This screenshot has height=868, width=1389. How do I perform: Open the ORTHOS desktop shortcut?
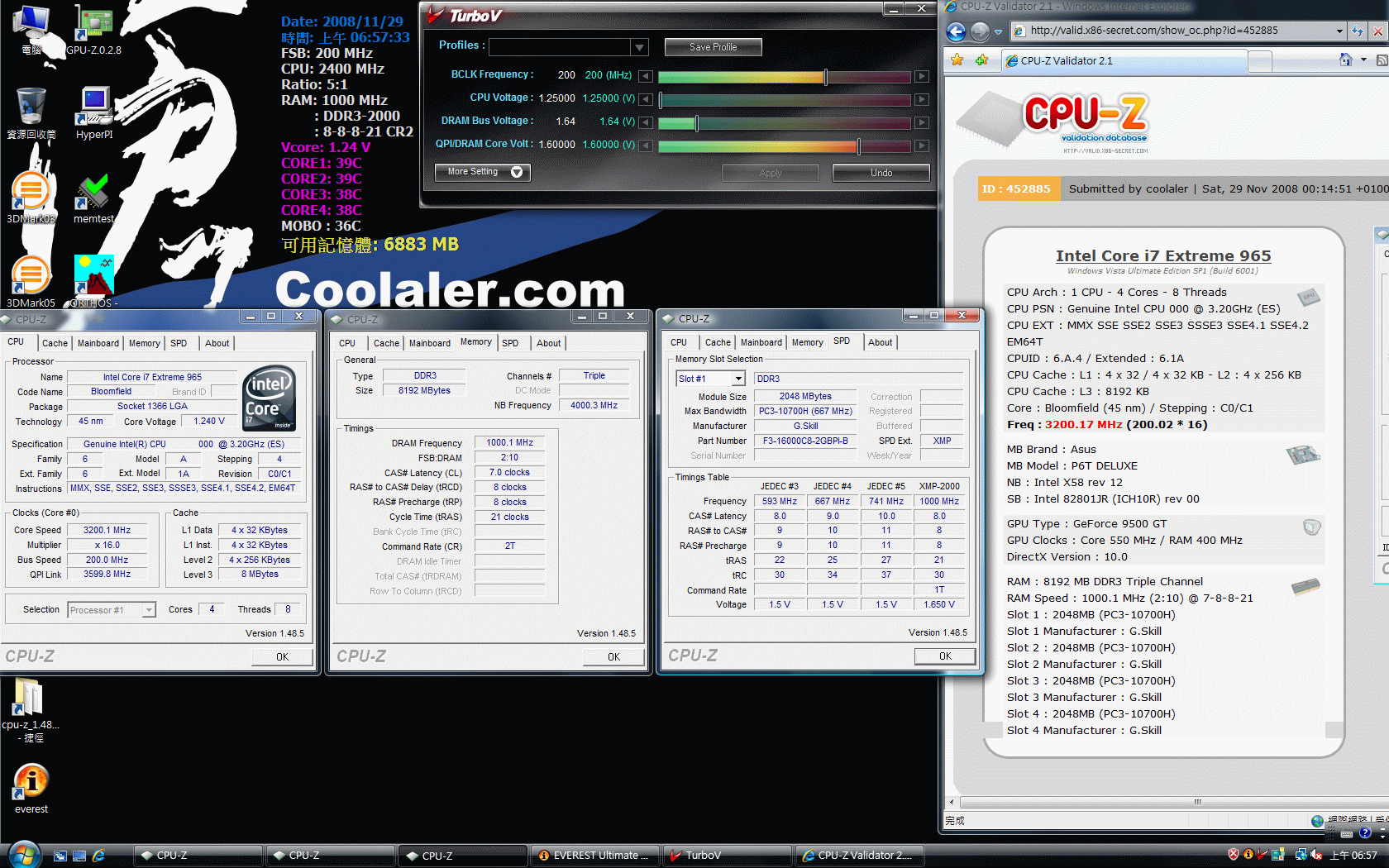pos(93,282)
